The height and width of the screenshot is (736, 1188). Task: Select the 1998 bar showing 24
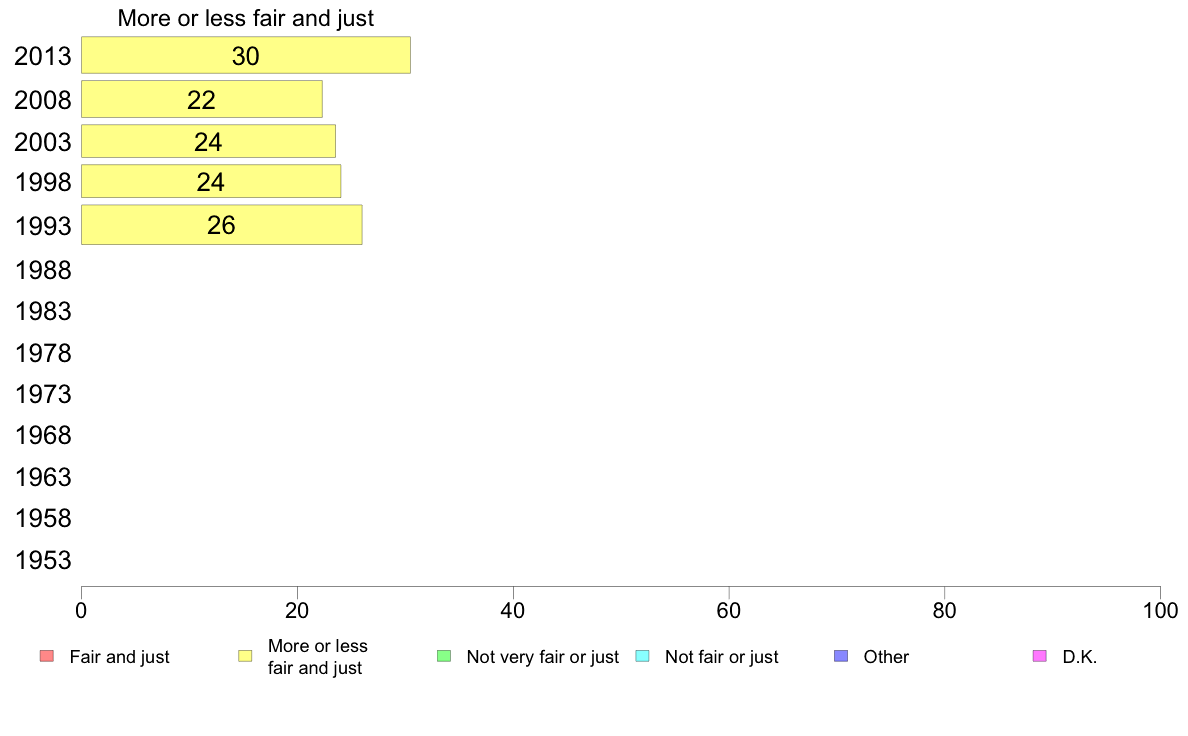coord(211,181)
